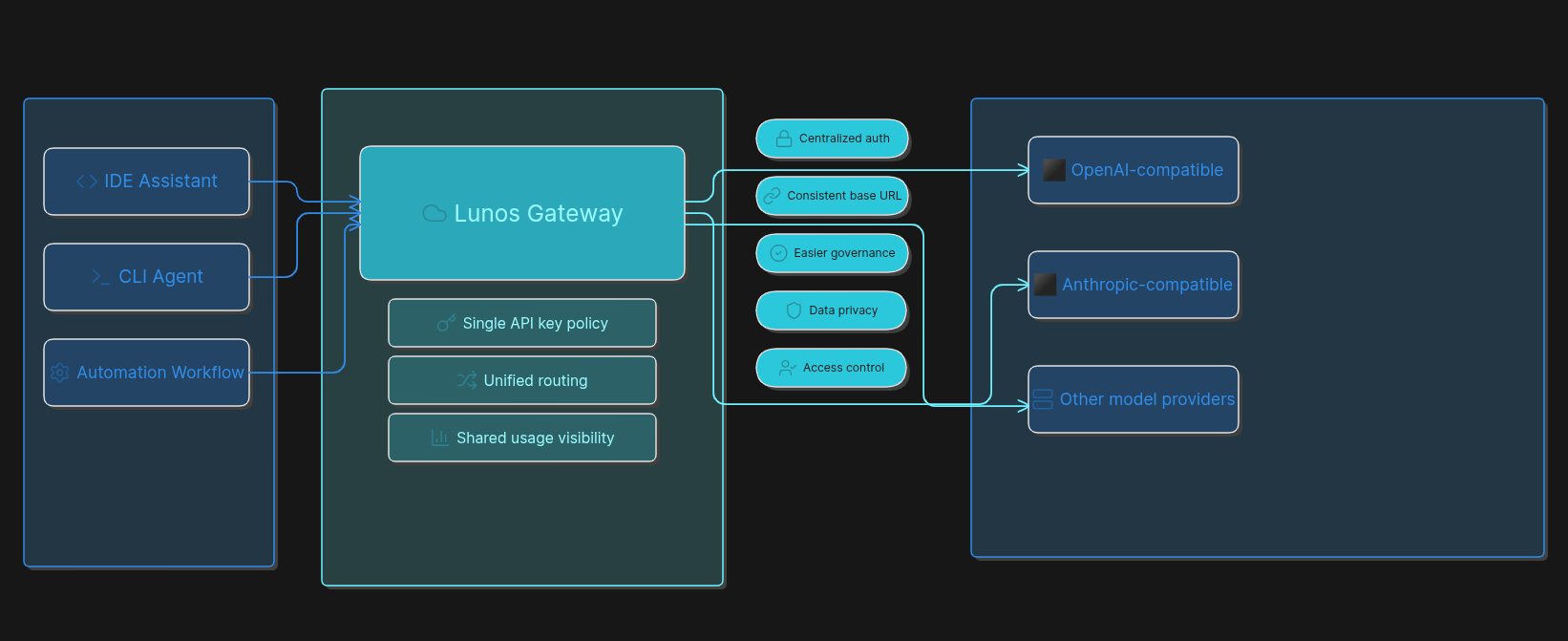Select the Anthropic-compatible text label
This screenshot has height=641, width=1568.
(x=1147, y=285)
